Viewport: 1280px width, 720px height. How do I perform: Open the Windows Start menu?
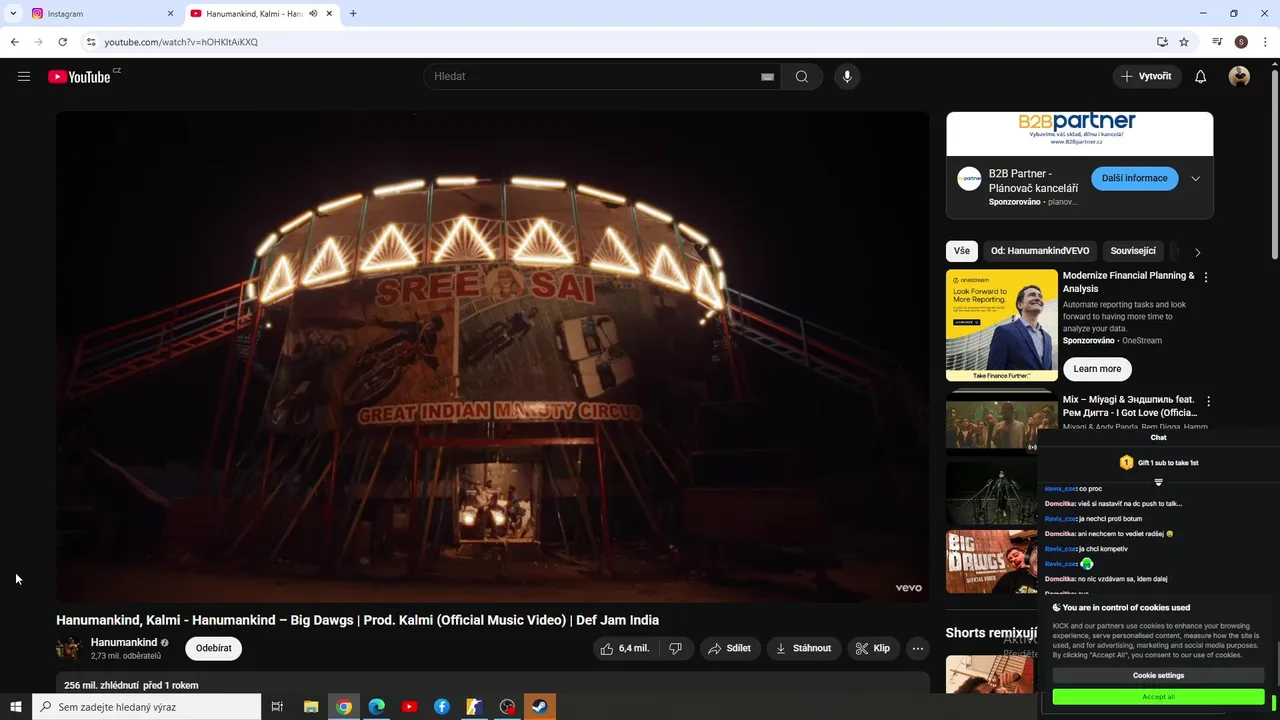point(16,707)
